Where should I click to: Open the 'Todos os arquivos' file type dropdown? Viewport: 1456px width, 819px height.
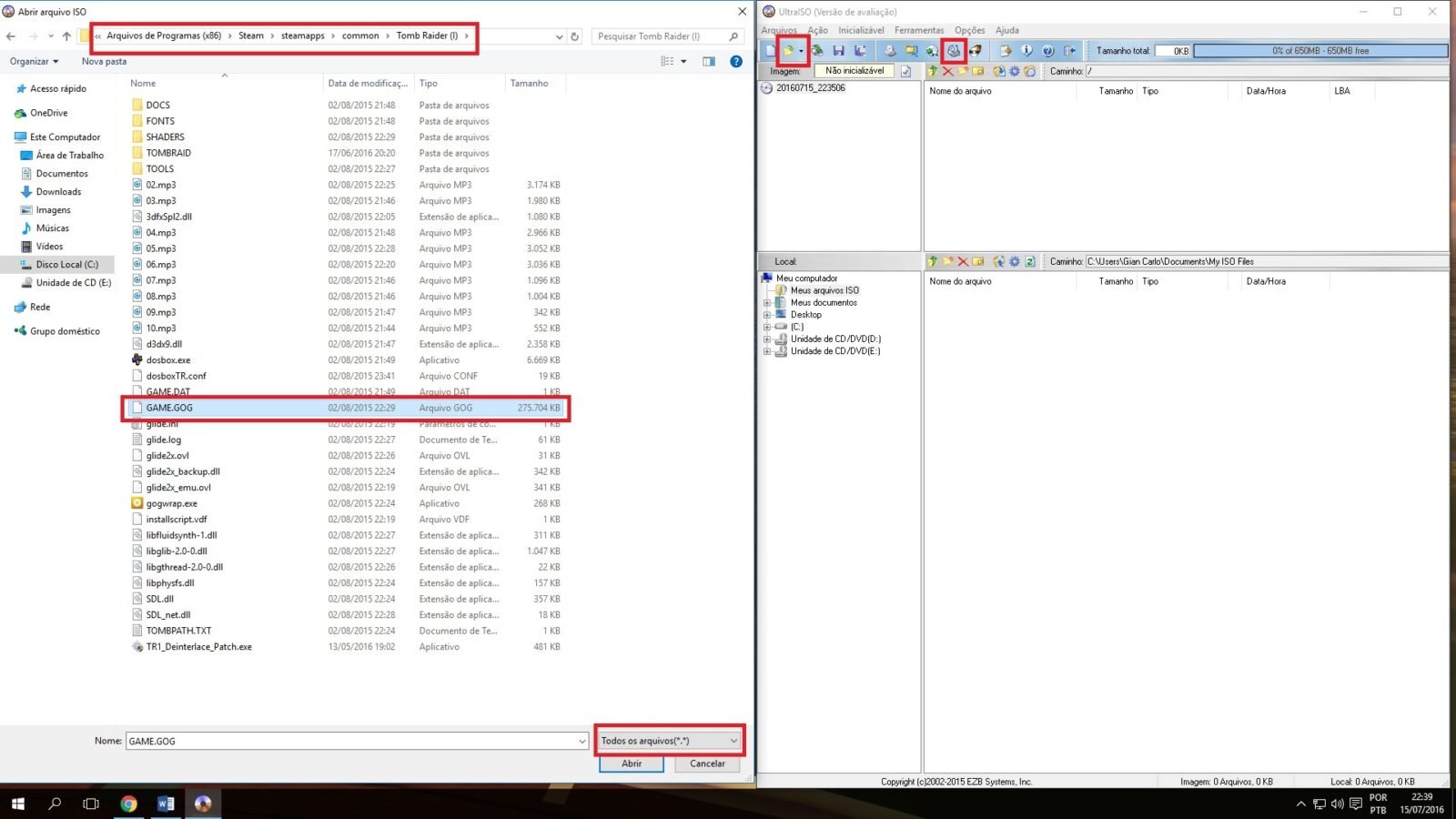point(670,741)
